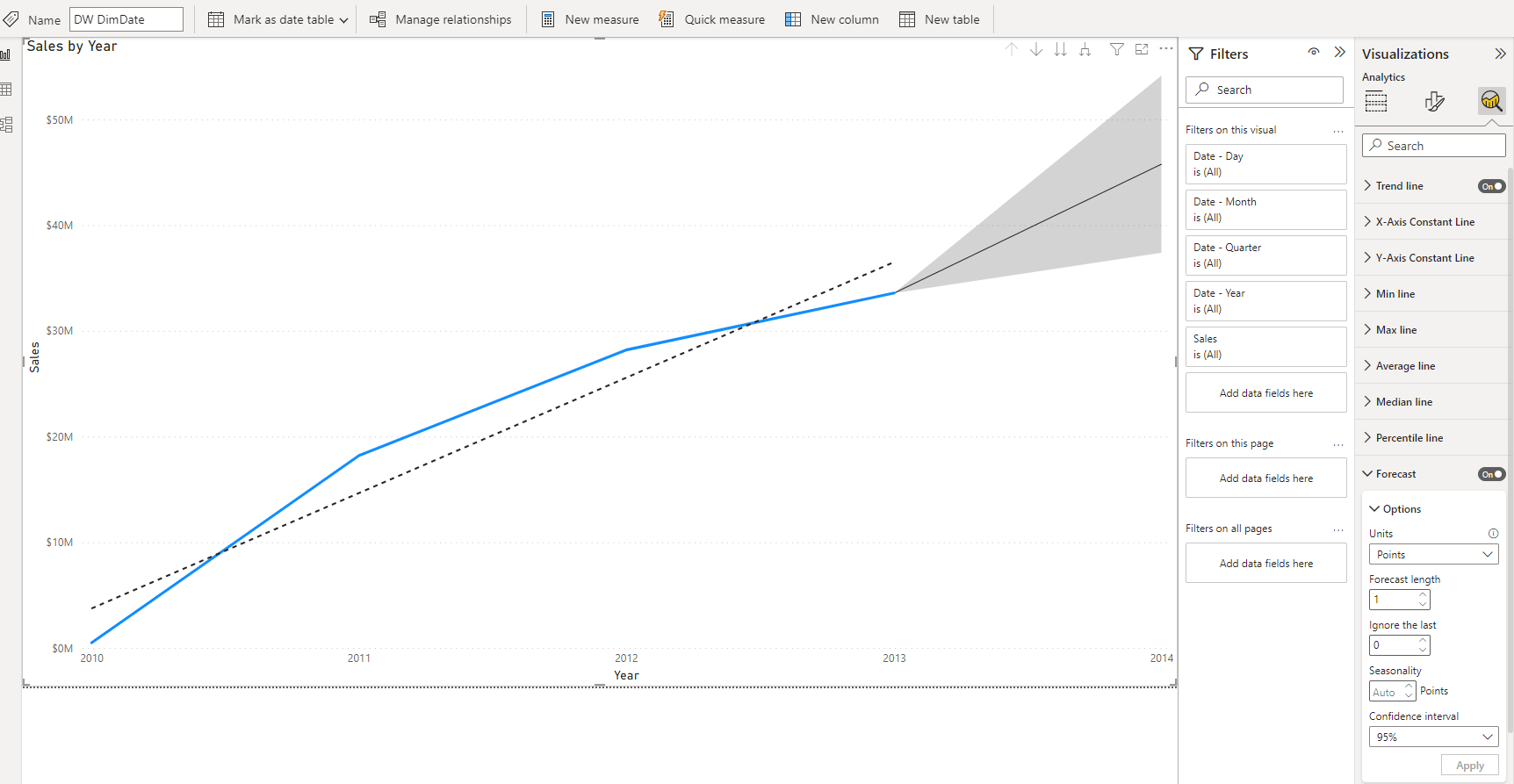The height and width of the screenshot is (784, 1514).
Task: Click the Units info icon
Action: [1493, 534]
